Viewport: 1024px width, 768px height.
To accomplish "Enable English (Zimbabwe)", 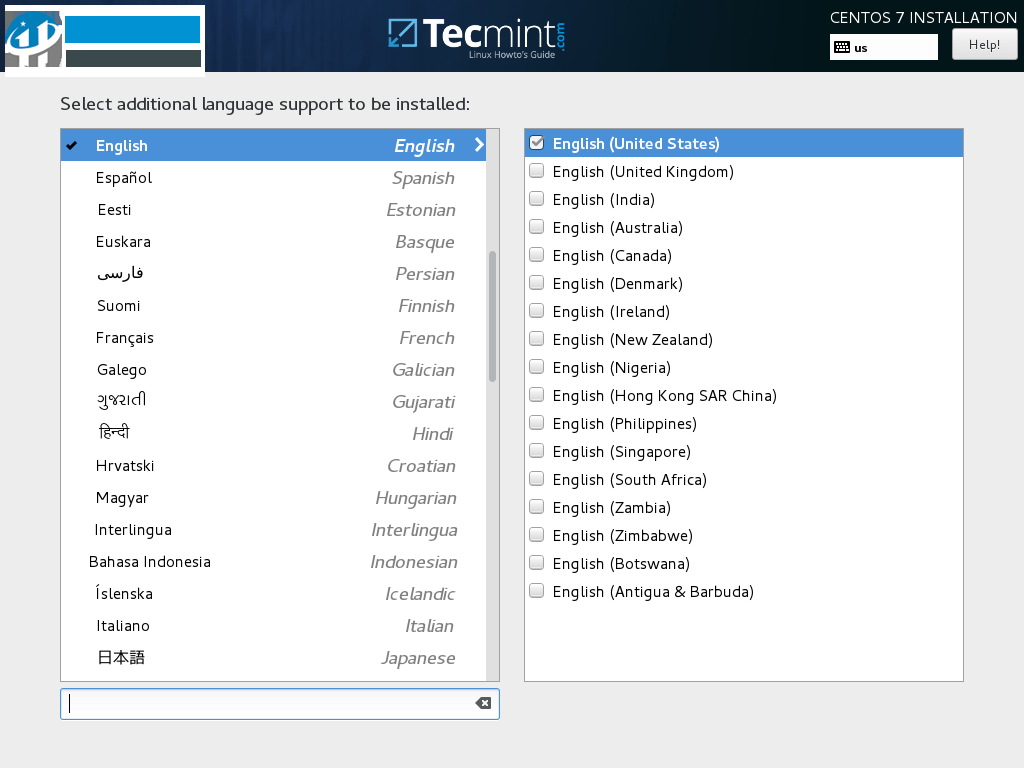I will coord(536,534).
